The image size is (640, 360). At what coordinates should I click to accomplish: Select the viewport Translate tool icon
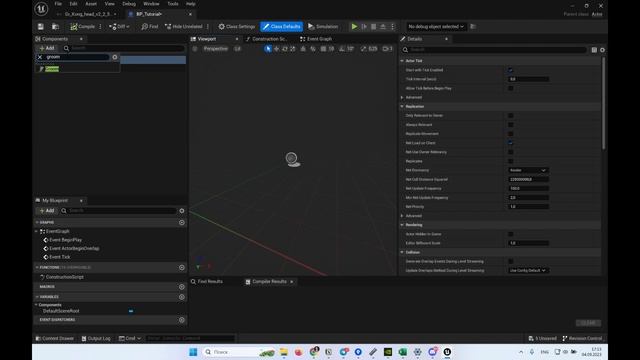276,49
